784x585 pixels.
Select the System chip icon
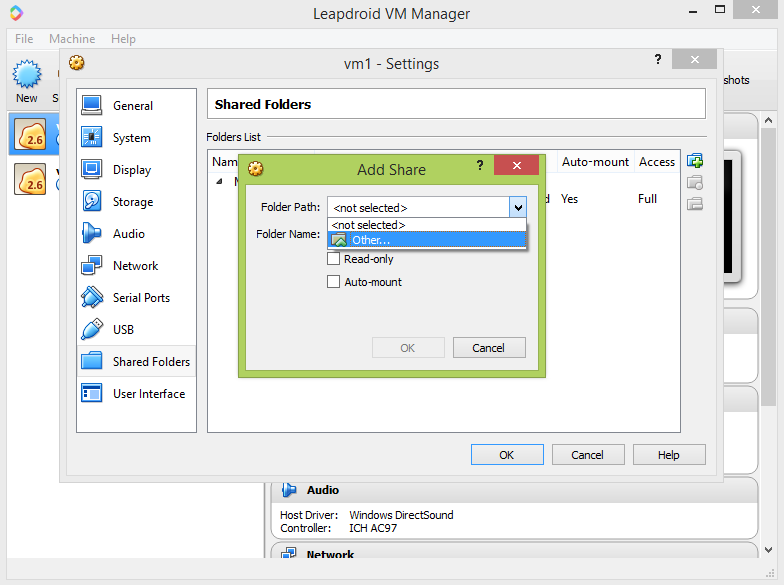click(92, 137)
